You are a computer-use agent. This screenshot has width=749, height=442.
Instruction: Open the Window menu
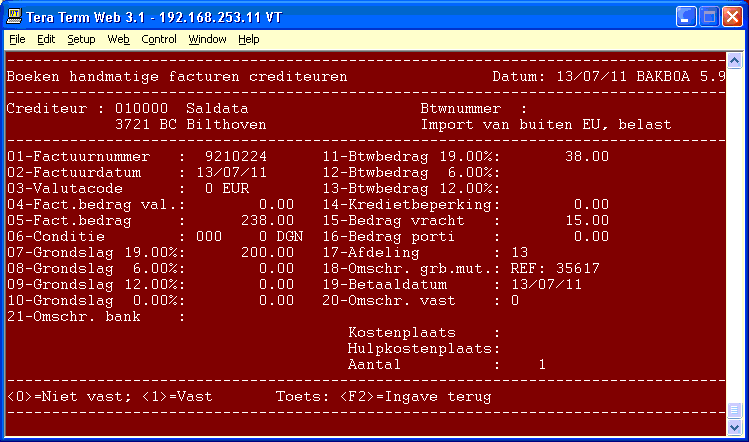(207, 39)
